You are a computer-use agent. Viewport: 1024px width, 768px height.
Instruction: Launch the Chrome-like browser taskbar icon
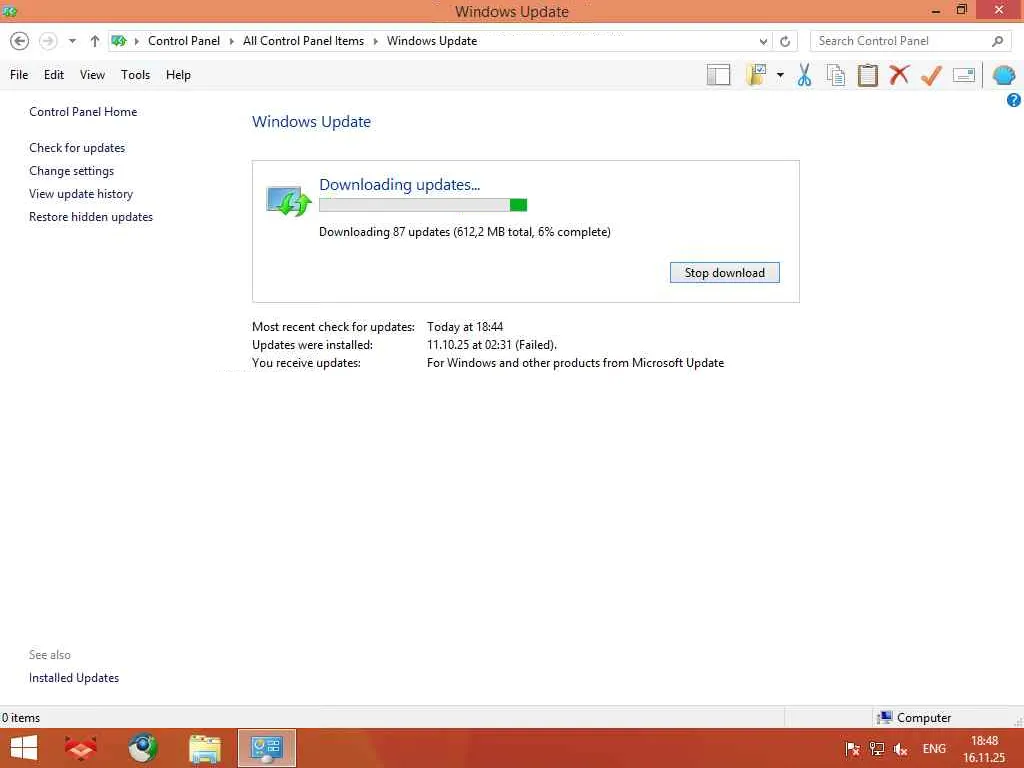[143, 748]
